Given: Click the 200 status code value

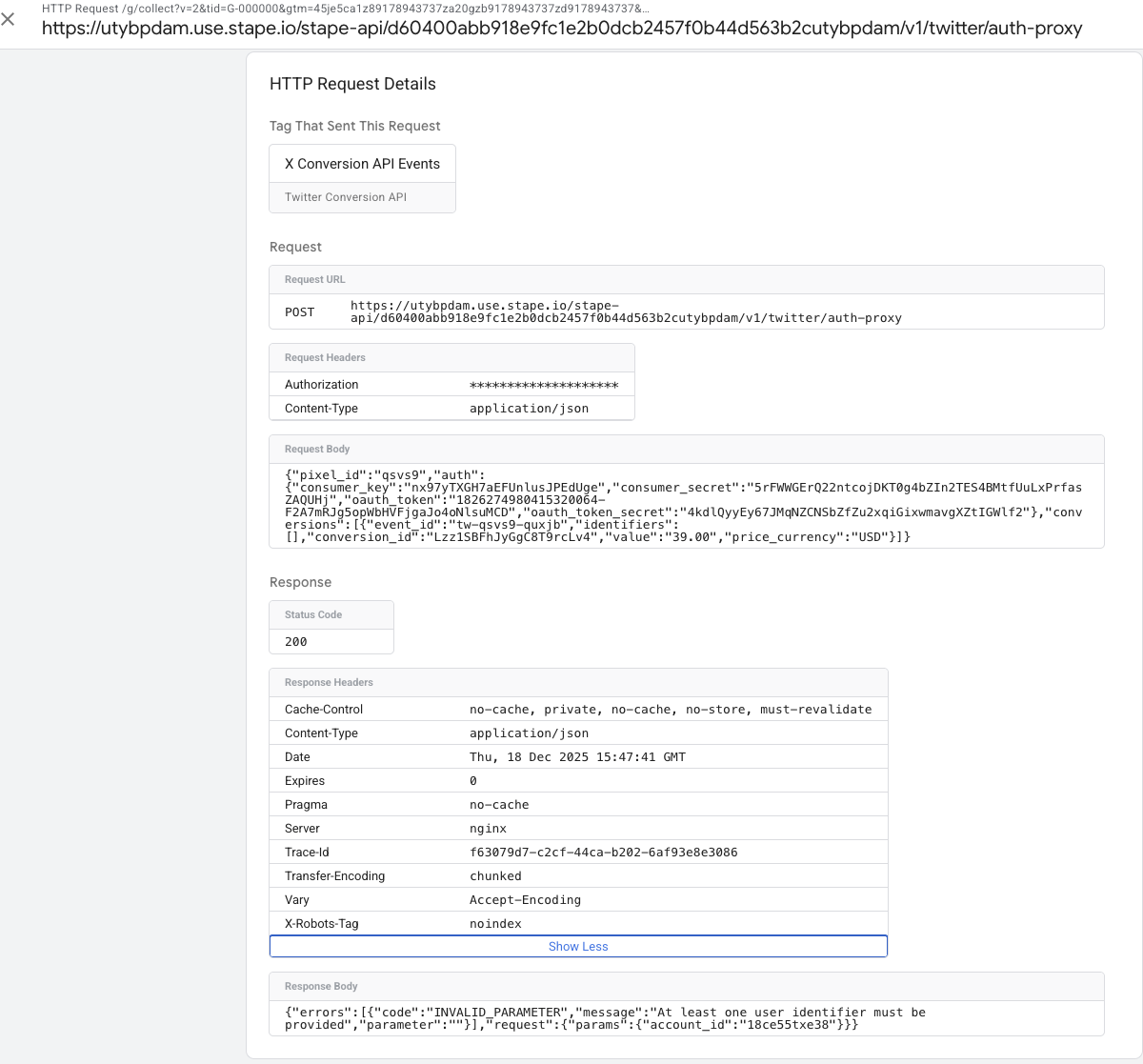Looking at the screenshot, I should click(296, 642).
